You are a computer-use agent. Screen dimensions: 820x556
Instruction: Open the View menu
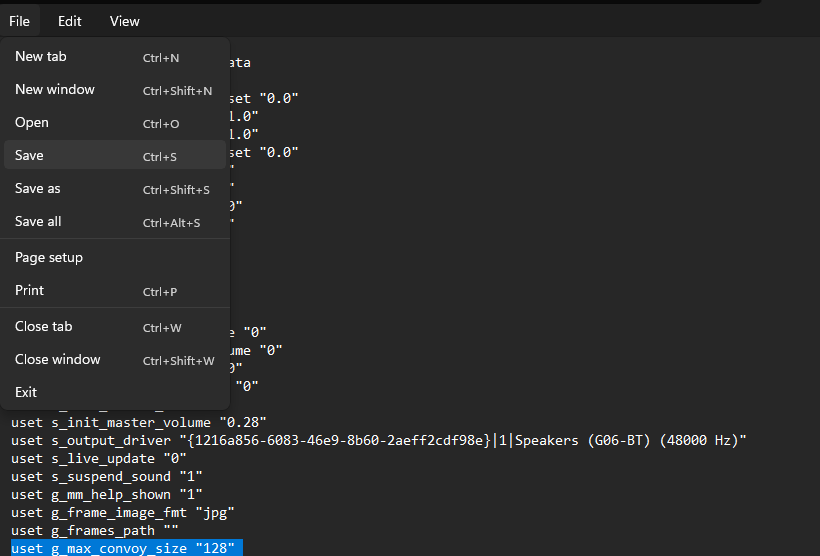[125, 21]
